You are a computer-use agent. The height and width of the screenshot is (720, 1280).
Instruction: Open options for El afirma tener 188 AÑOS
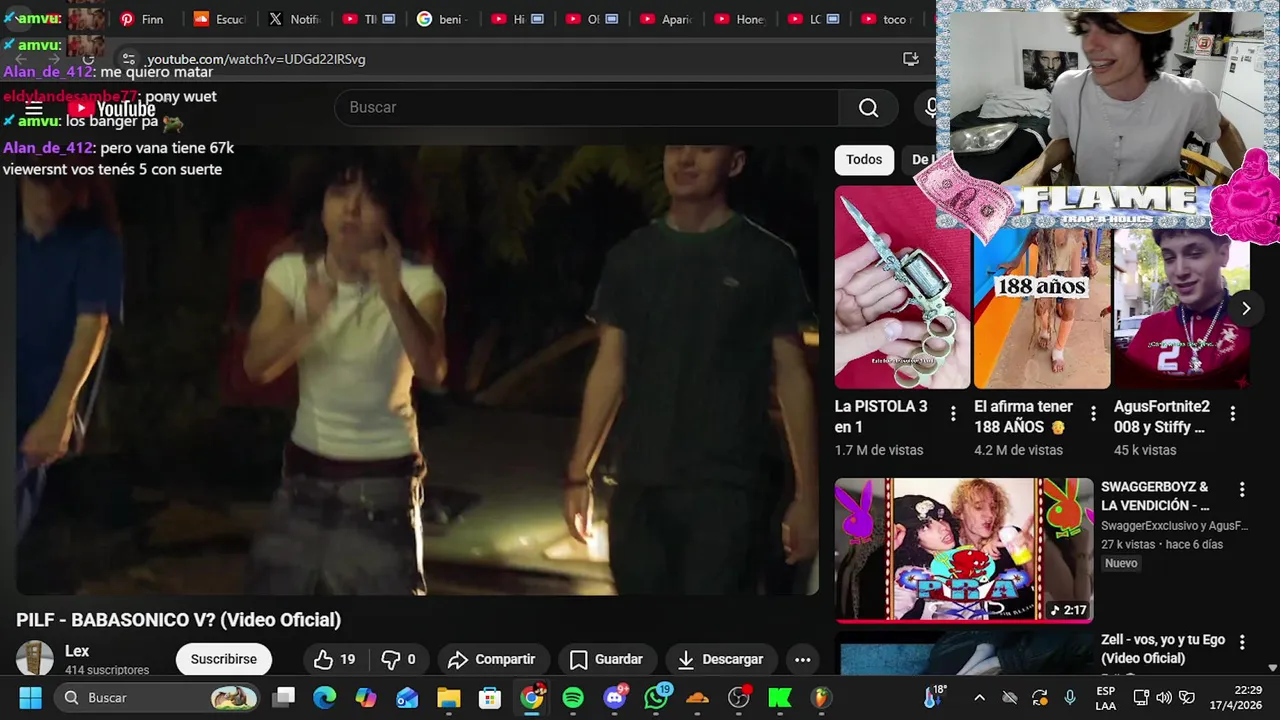tap(1093, 413)
